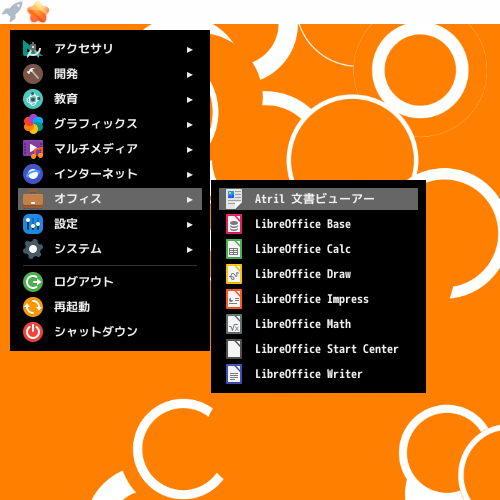Click the red シャットダウン power icon

pyautogui.click(x=33, y=332)
